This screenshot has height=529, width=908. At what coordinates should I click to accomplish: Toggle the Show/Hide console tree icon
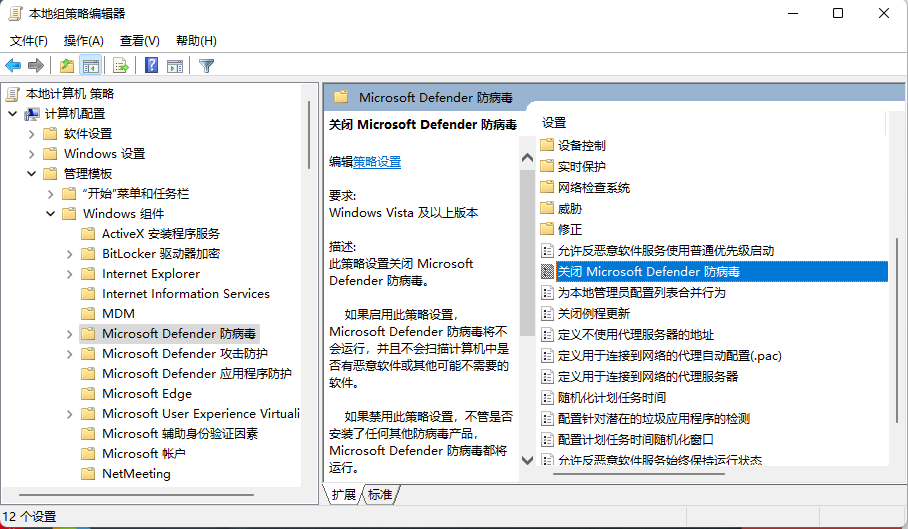(91, 65)
